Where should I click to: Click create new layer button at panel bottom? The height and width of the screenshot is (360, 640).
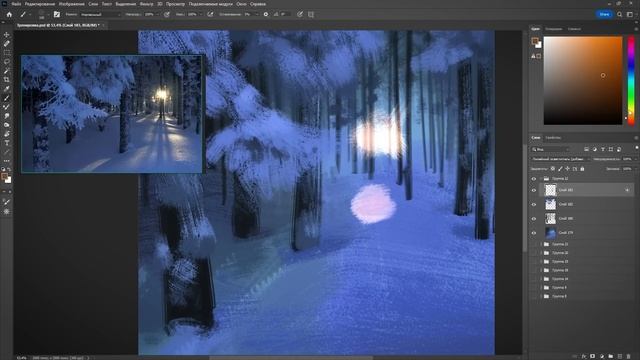pos(620,356)
